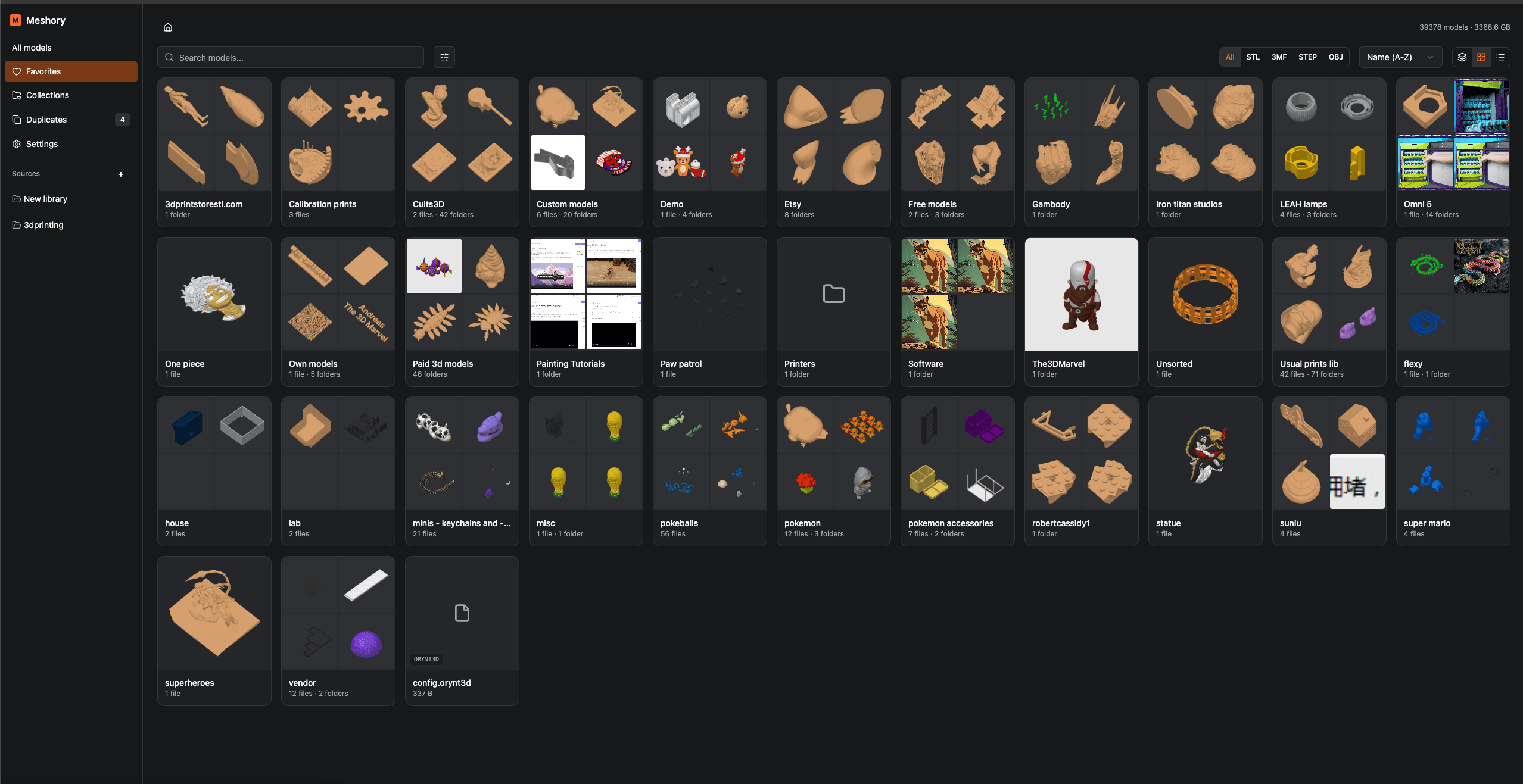Click the New library folder icon

coord(17,199)
